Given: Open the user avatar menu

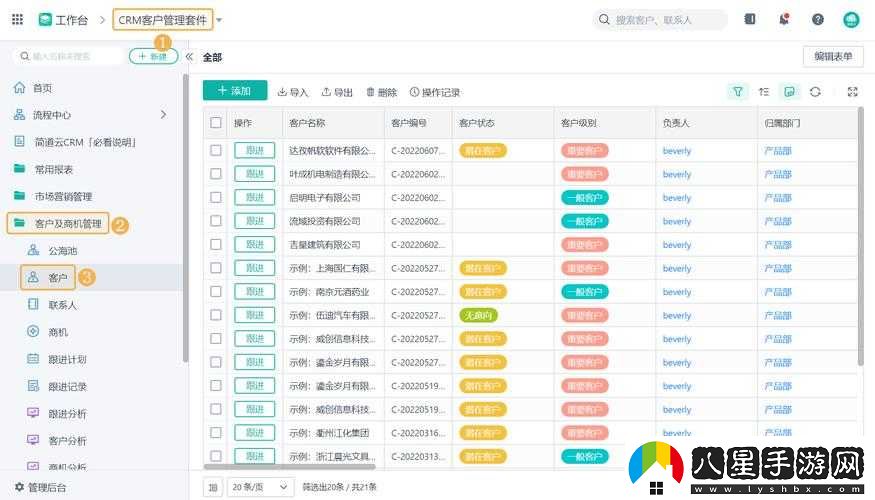Looking at the screenshot, I should point(851,19).
